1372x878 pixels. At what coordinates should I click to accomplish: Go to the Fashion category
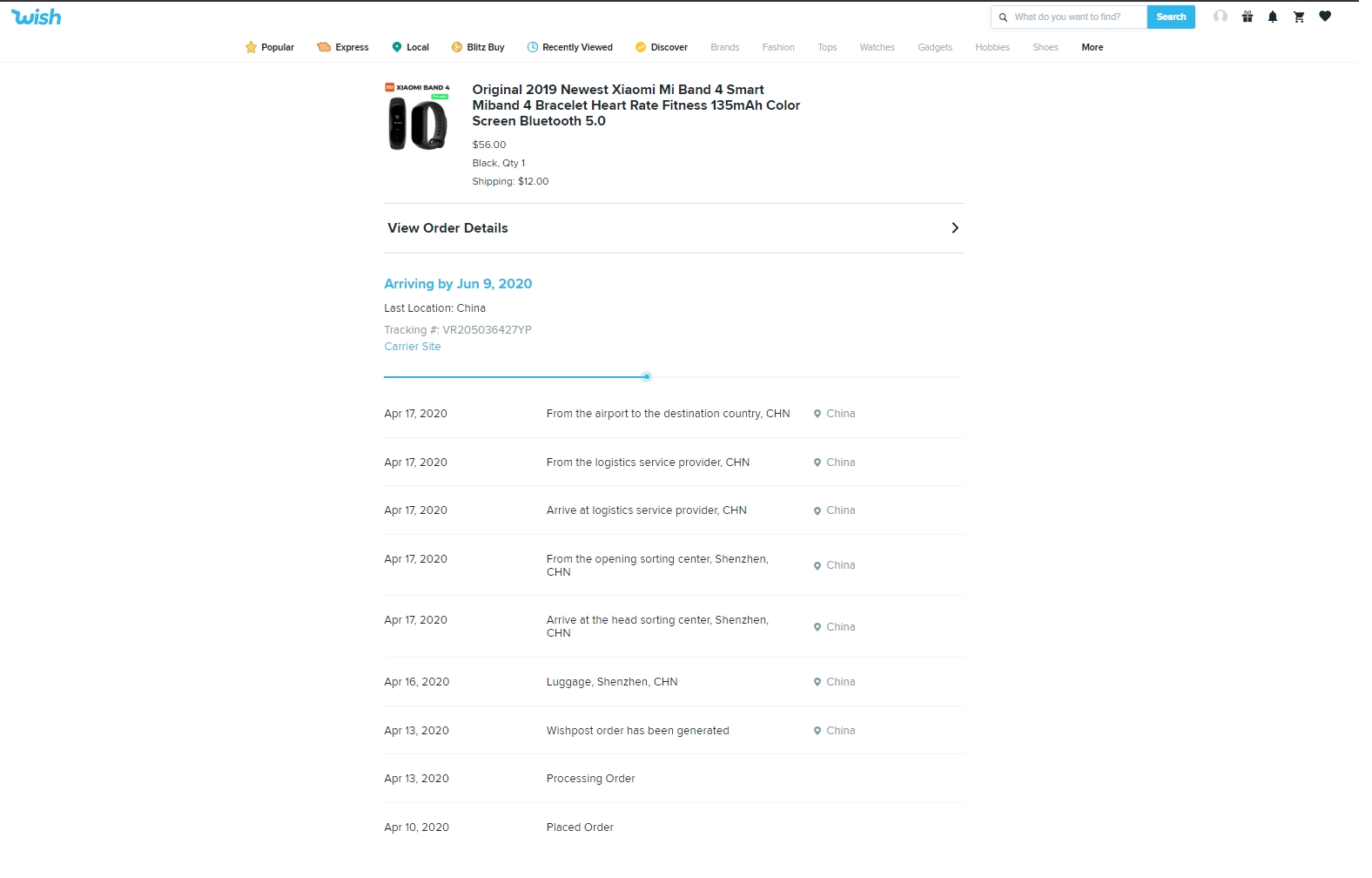(x=778, y=47)
